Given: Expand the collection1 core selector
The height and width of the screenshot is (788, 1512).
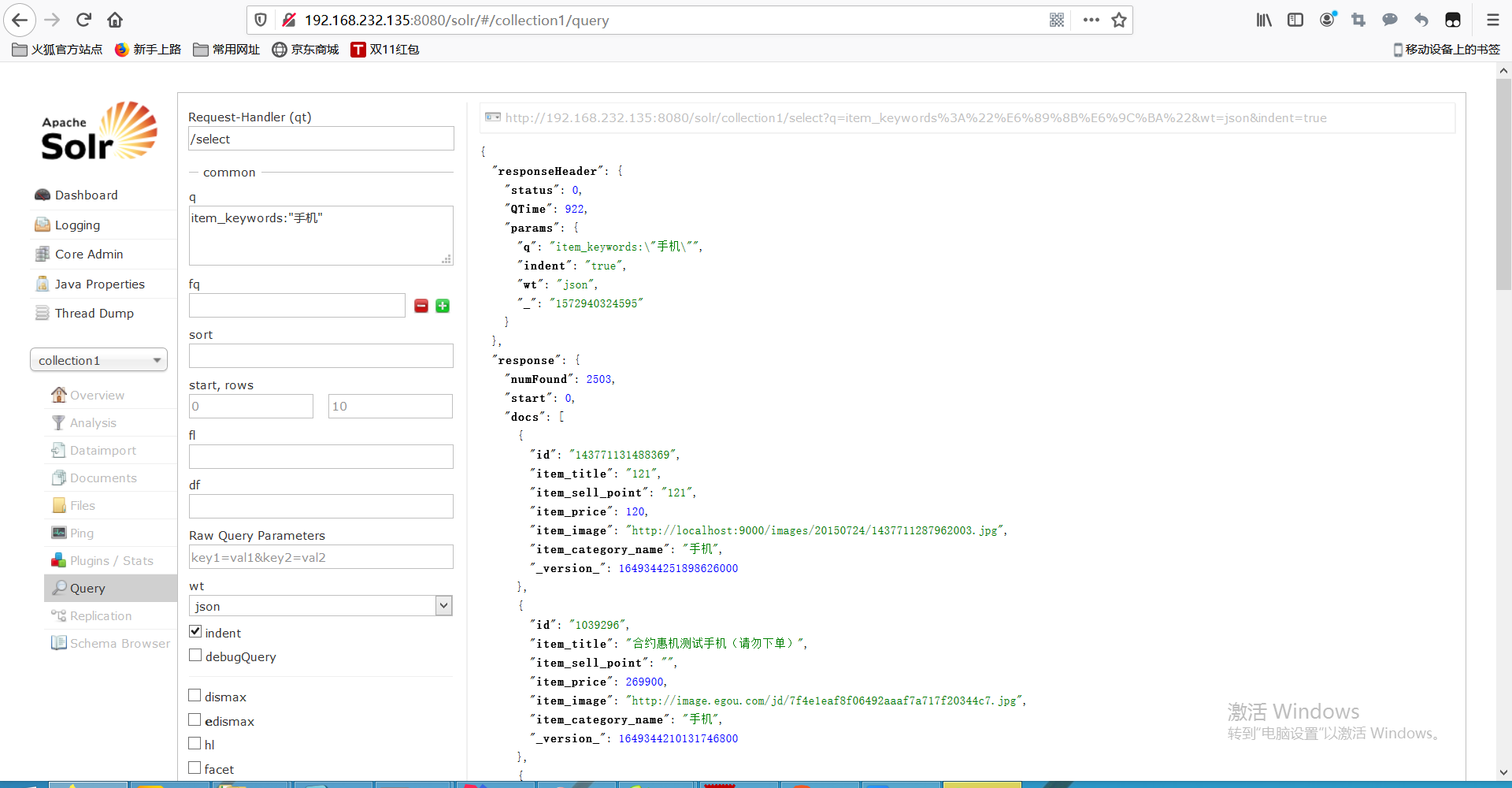Looking at the screenshot, I should (x=99, y=360).
